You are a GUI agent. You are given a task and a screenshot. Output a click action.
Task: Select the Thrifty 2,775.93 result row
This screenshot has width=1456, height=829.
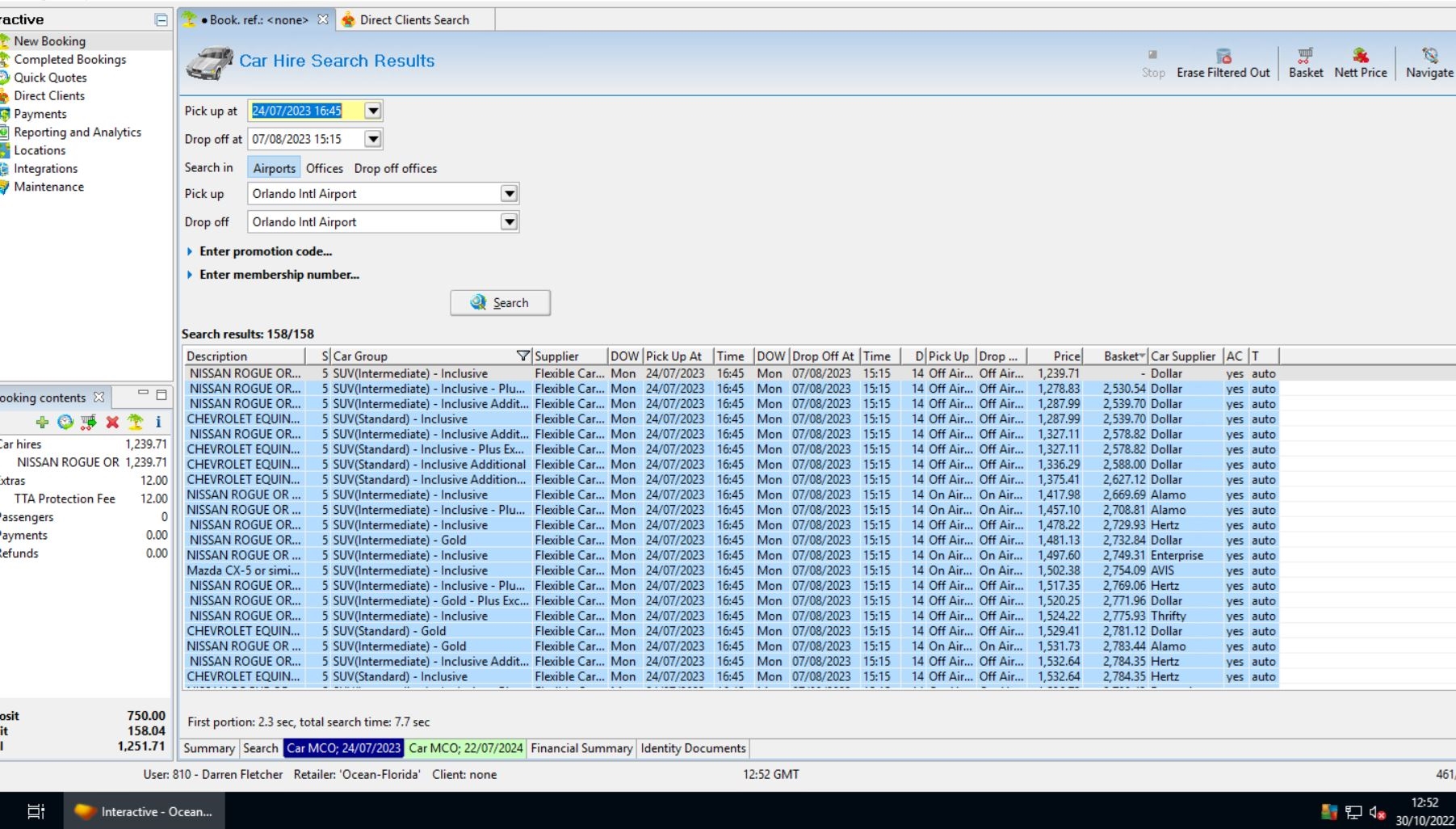click(732, 616)
